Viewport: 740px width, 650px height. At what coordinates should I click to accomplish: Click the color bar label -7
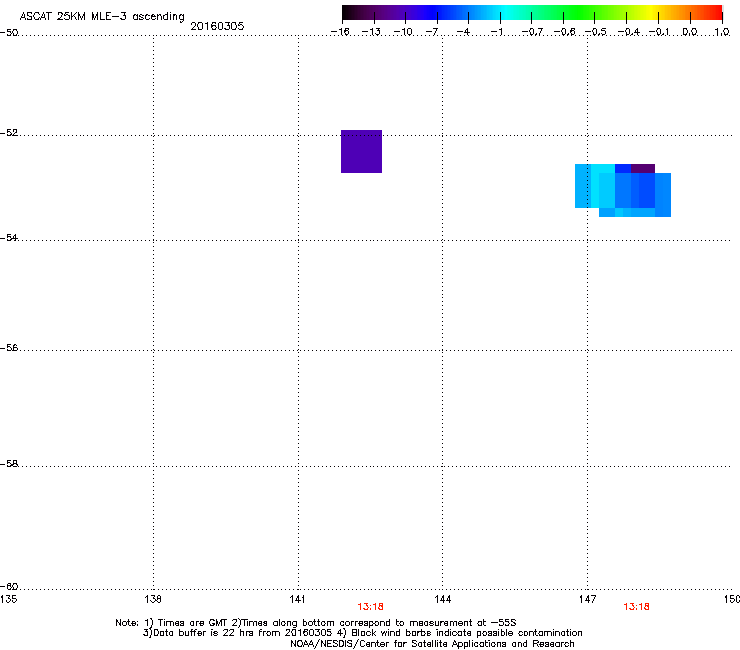tap(432, 32)
